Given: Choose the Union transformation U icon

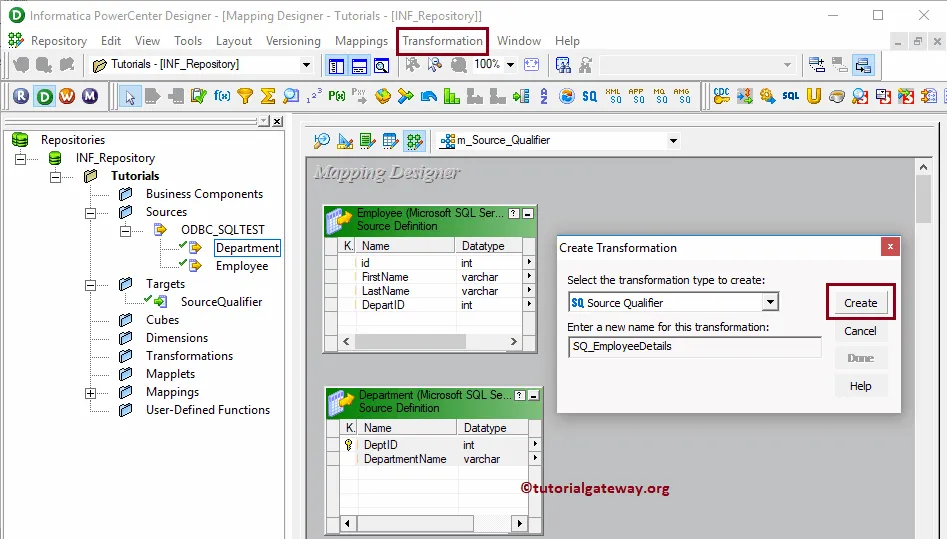Looking at the screenshot, I should click(x=814, y=96).
